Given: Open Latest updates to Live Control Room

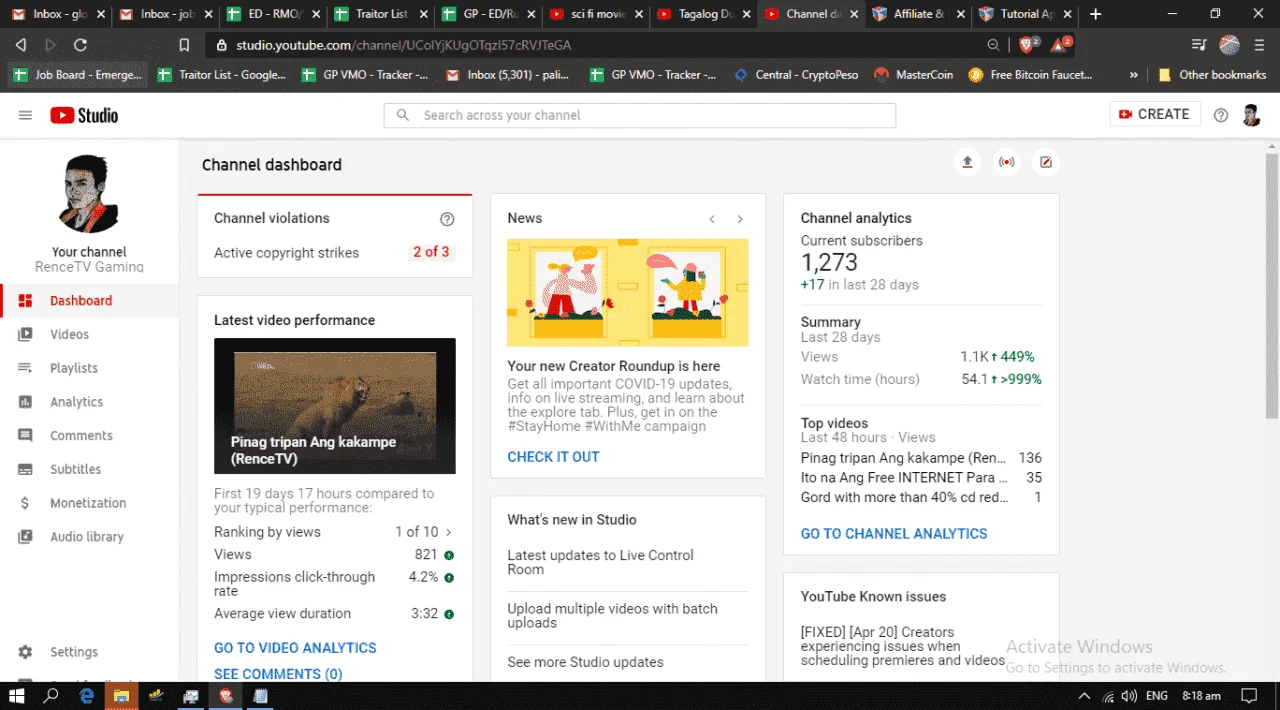Looking at the screenshot, I should 600,562.
